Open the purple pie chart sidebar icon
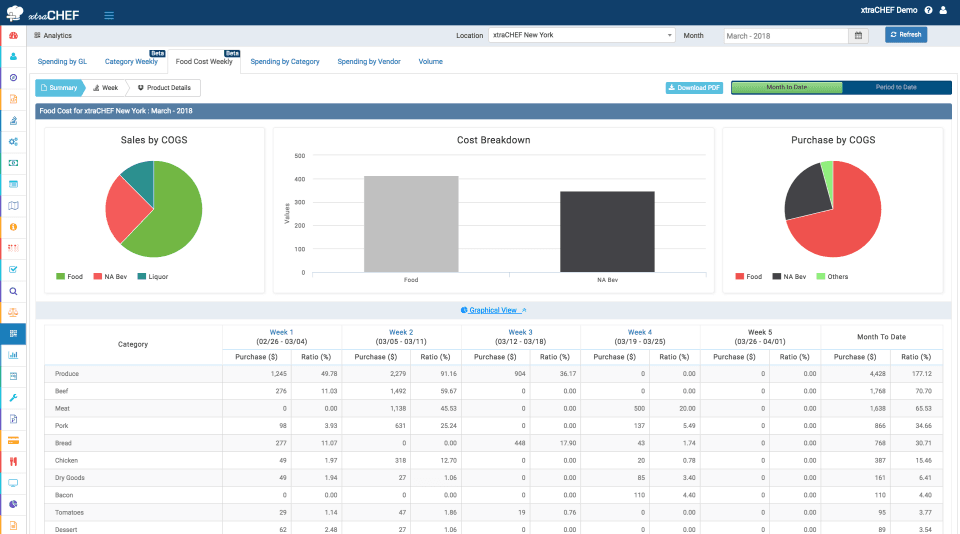The height and width of the screenshot is (534, 960). [x=13, y=505]
